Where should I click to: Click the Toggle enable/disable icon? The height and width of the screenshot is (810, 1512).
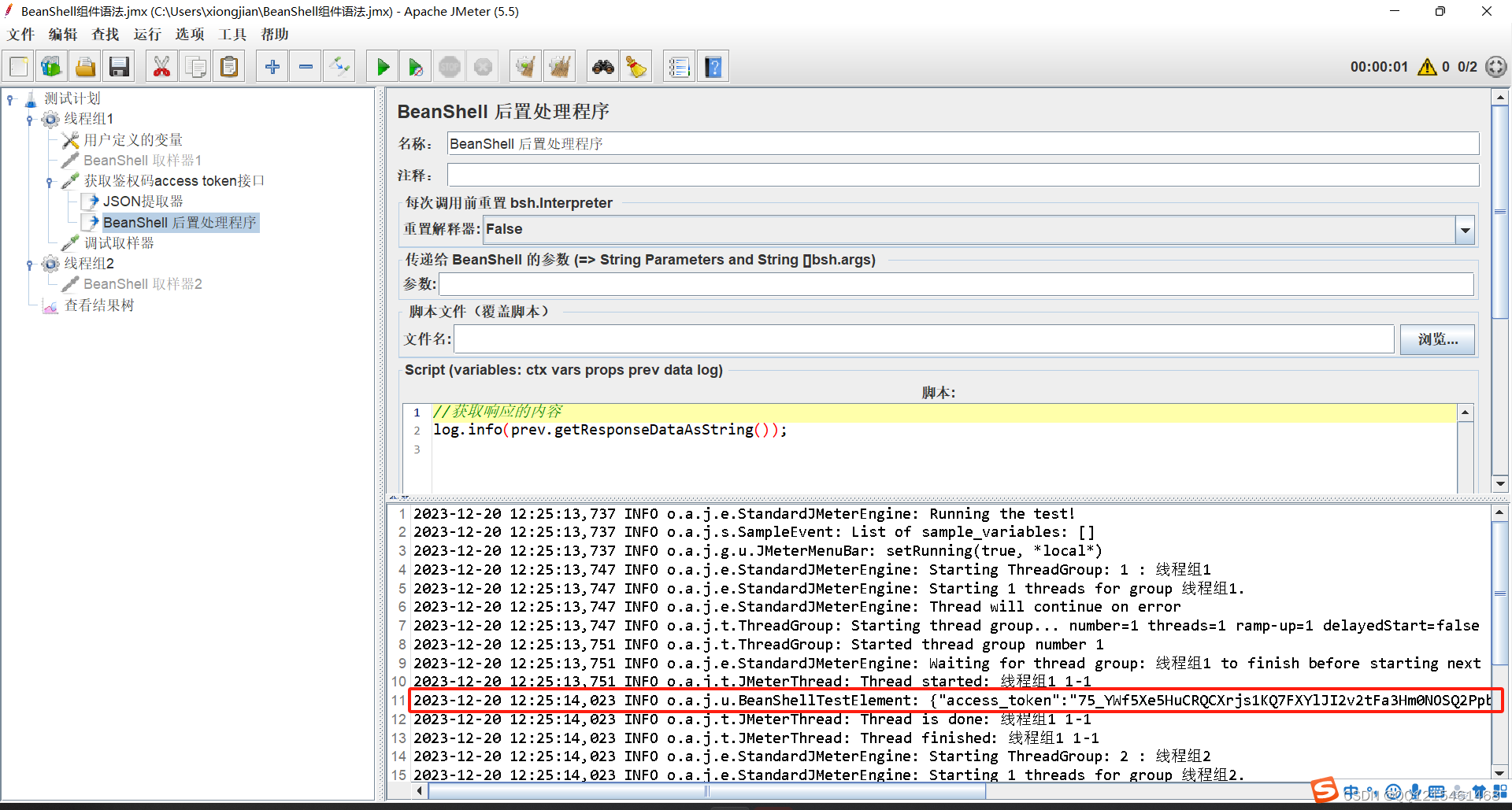click(x=340, y=67)
